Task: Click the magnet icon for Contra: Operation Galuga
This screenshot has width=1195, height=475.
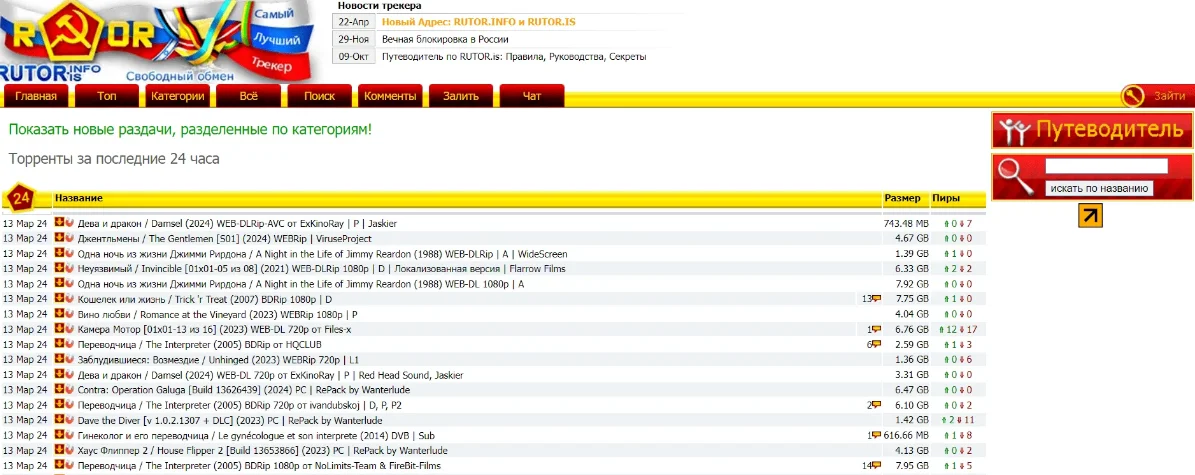Action: (69, 389)
